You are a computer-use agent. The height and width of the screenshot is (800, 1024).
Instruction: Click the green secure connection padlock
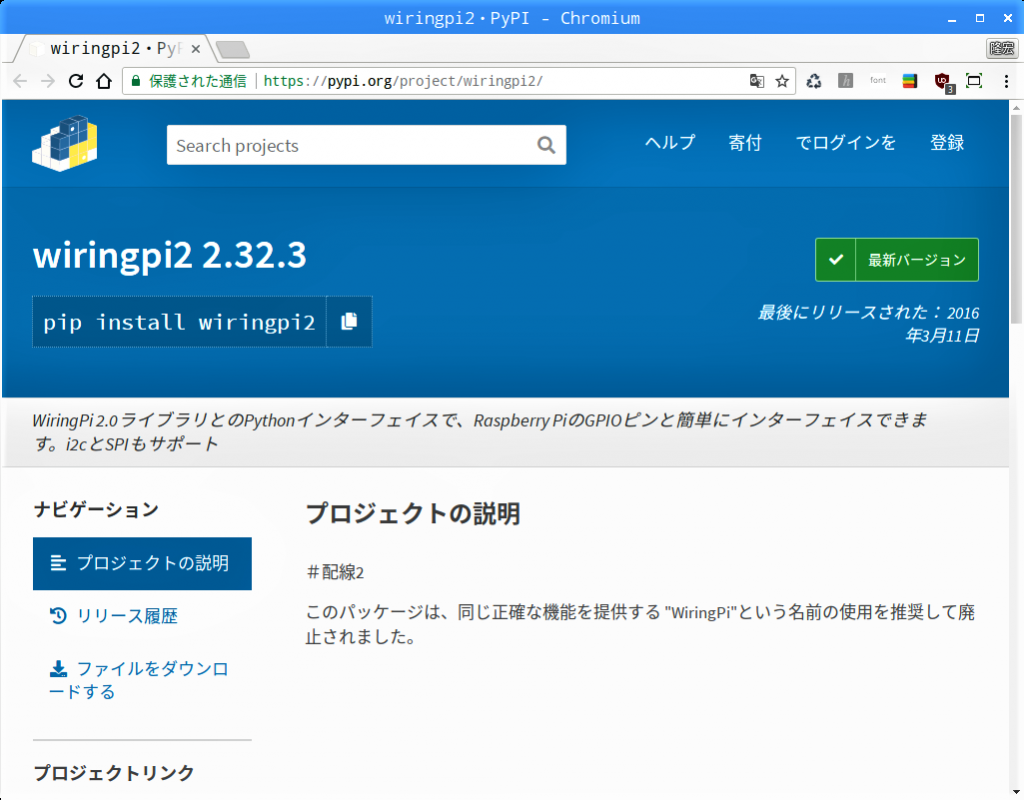136,81
